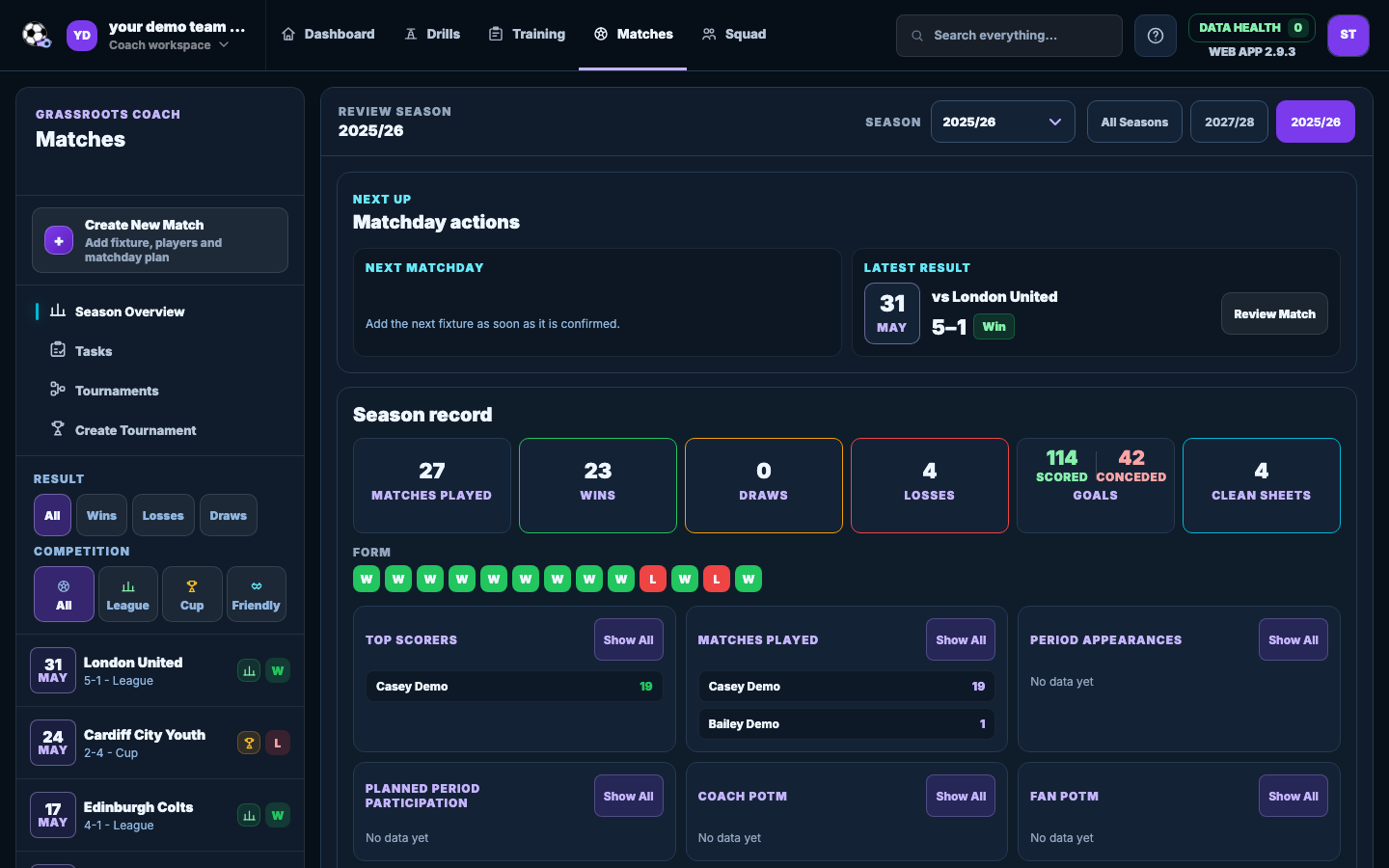Click the L result badge on Cardiff City Youth row
Screen dimensions: 1389x868
tap(278, 743)
